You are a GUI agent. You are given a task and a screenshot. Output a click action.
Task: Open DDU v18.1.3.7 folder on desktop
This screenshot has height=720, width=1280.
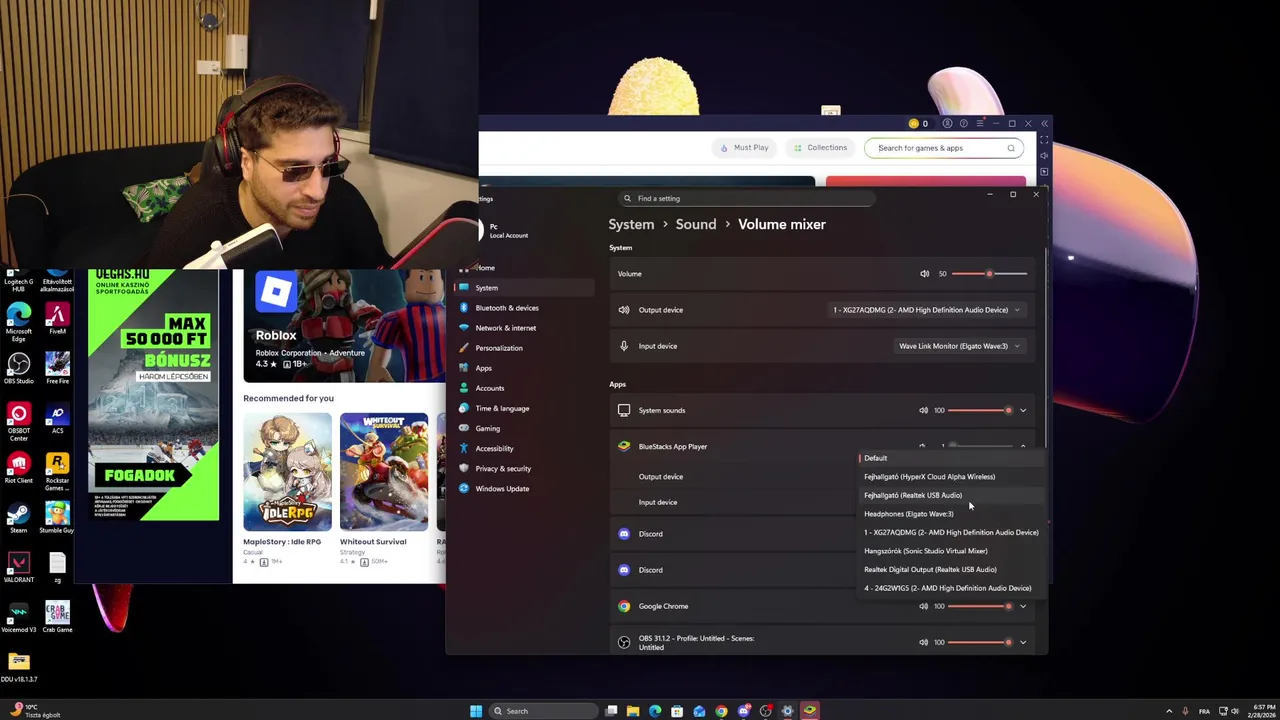18,667
